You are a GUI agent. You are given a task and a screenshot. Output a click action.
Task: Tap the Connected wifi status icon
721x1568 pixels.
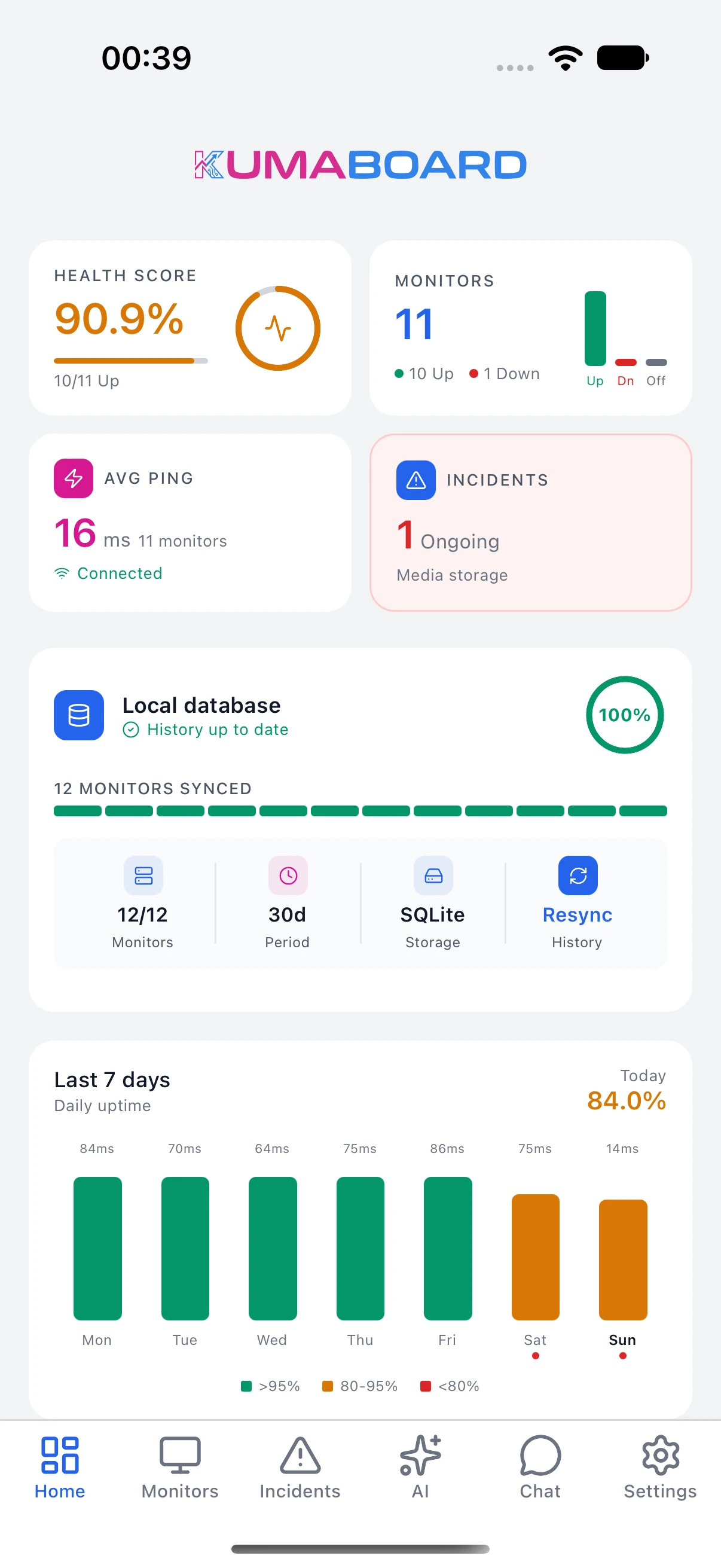click(x=62, y=573)
